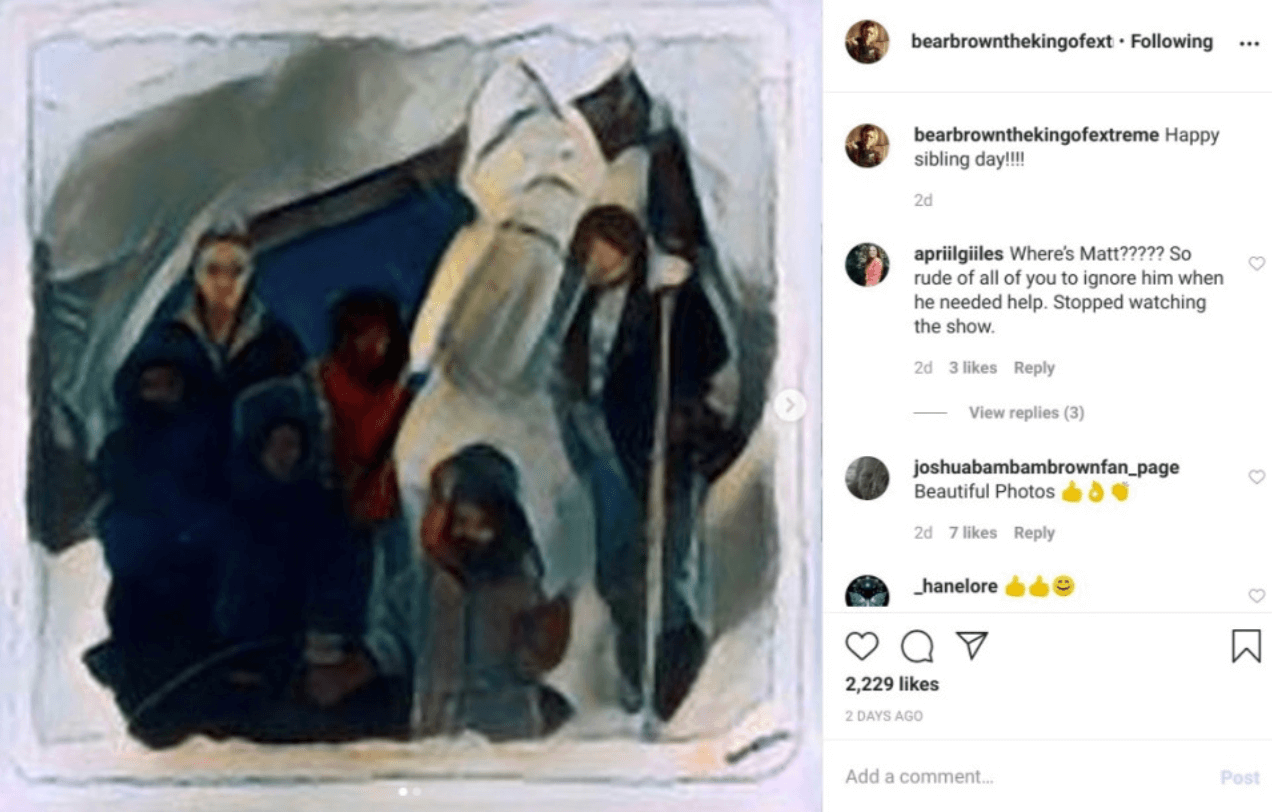Like the post with the heart icon
Image resolution: width=1272 pixels, height=812 pixels.
[x=861, y=647]
